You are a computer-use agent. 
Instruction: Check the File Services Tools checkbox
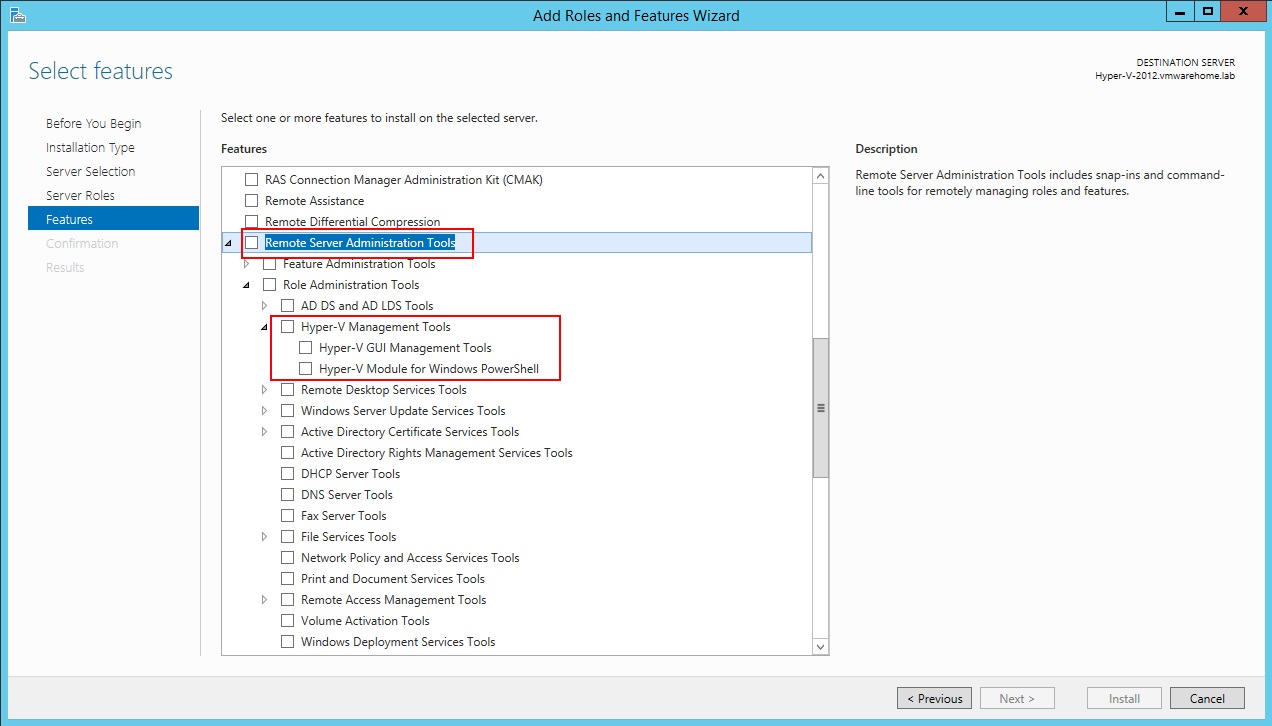288,537
